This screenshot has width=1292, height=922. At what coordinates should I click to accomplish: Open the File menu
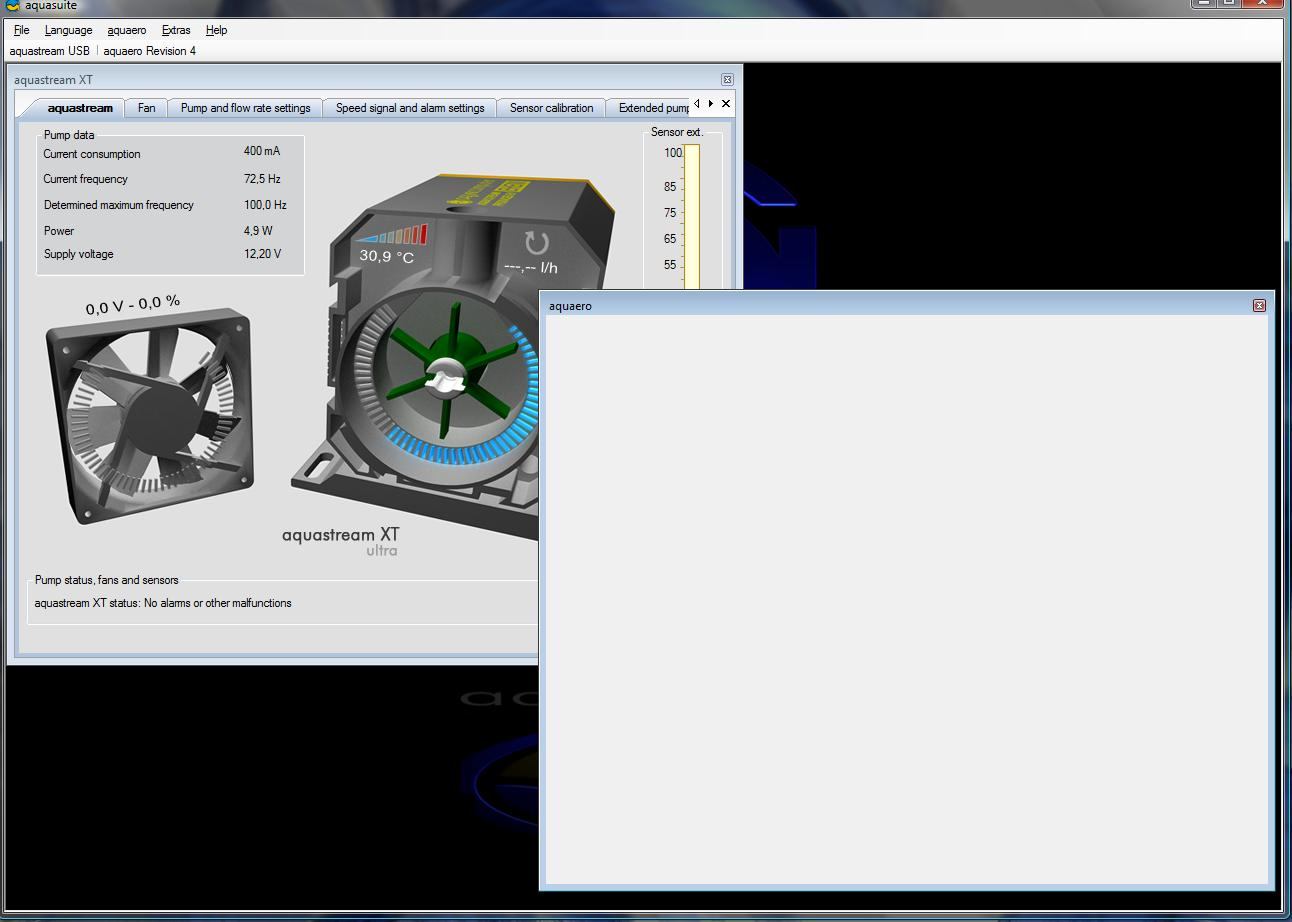[21, 30]
